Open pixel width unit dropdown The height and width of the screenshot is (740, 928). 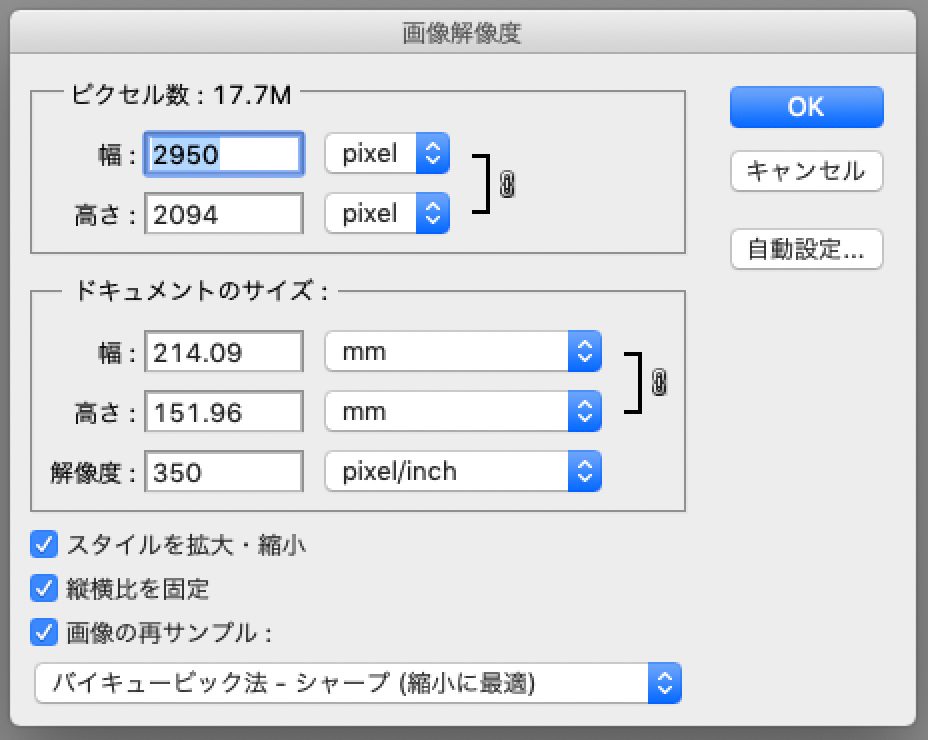coord(387,154)
